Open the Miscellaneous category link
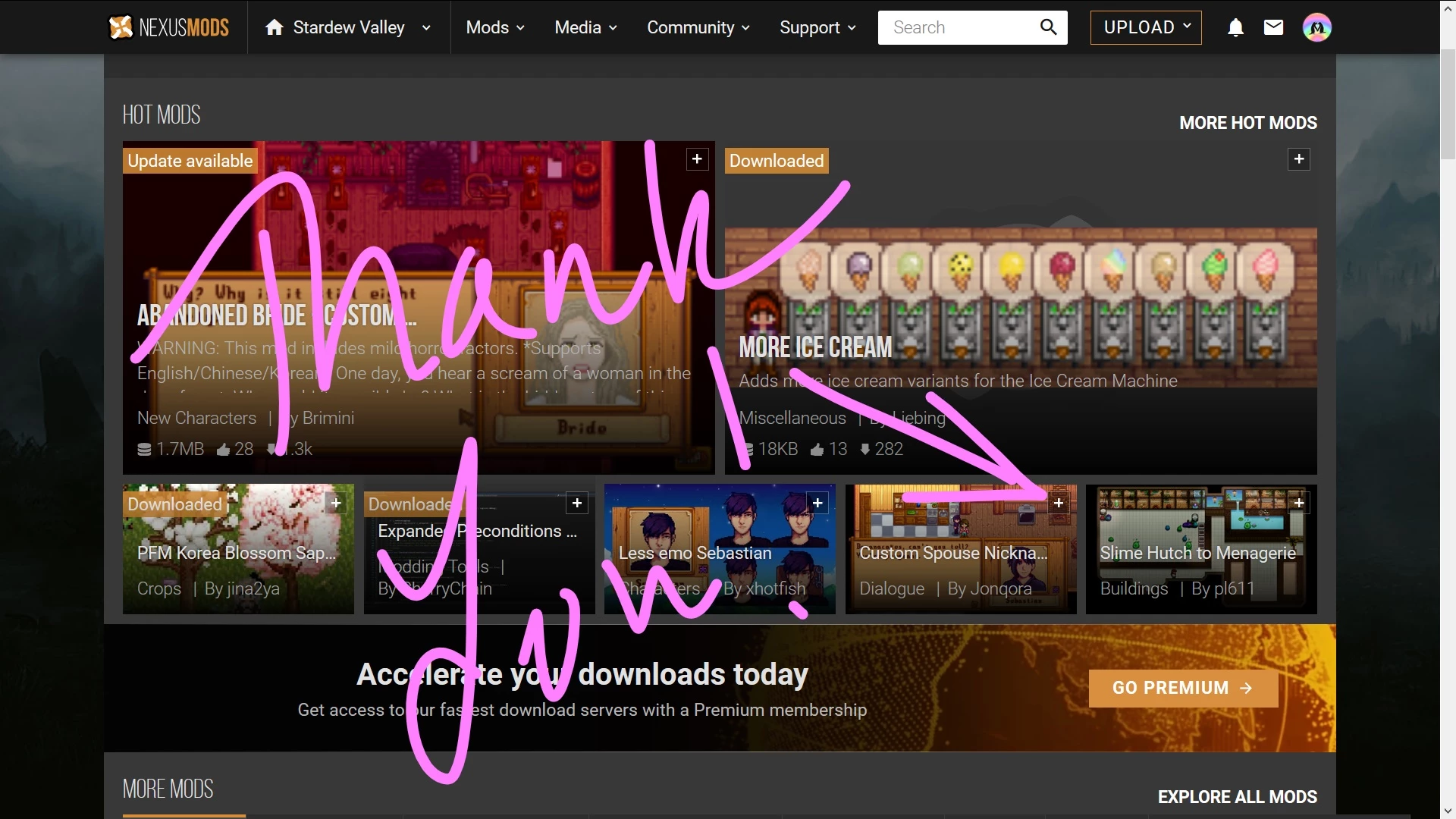The image size is (1456, 819). tap(792, 418)
